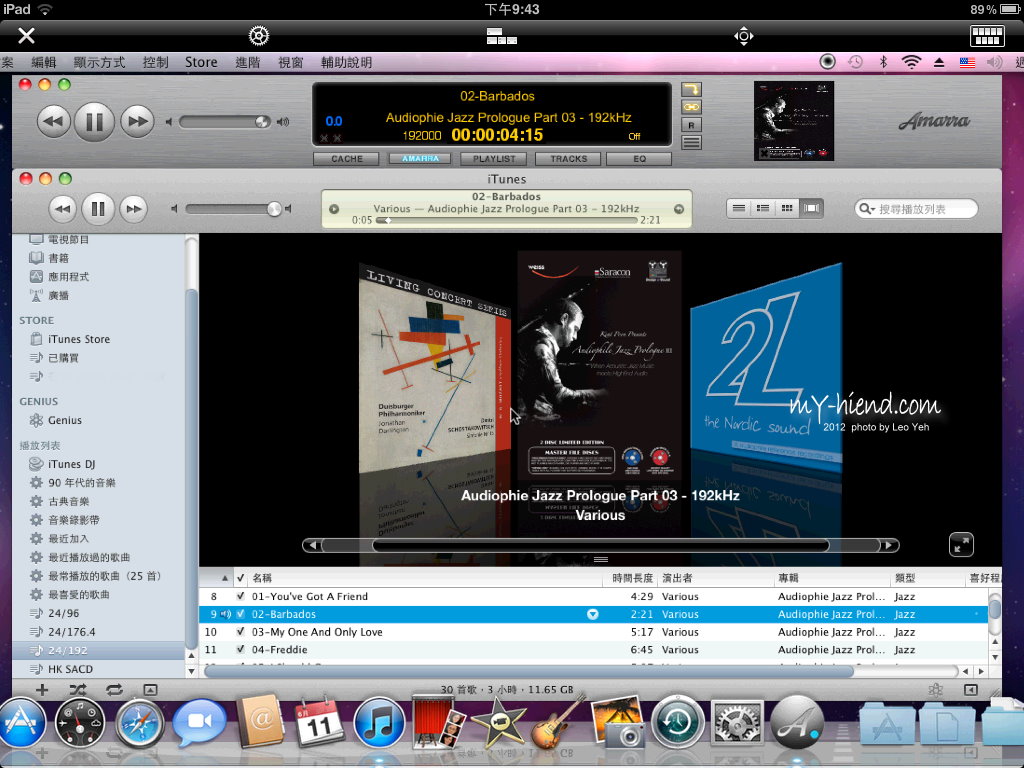Open dropdown arrow on 02-Barbados row
The width and height of the screenshot is (1024, 768).
click(592, 614)
